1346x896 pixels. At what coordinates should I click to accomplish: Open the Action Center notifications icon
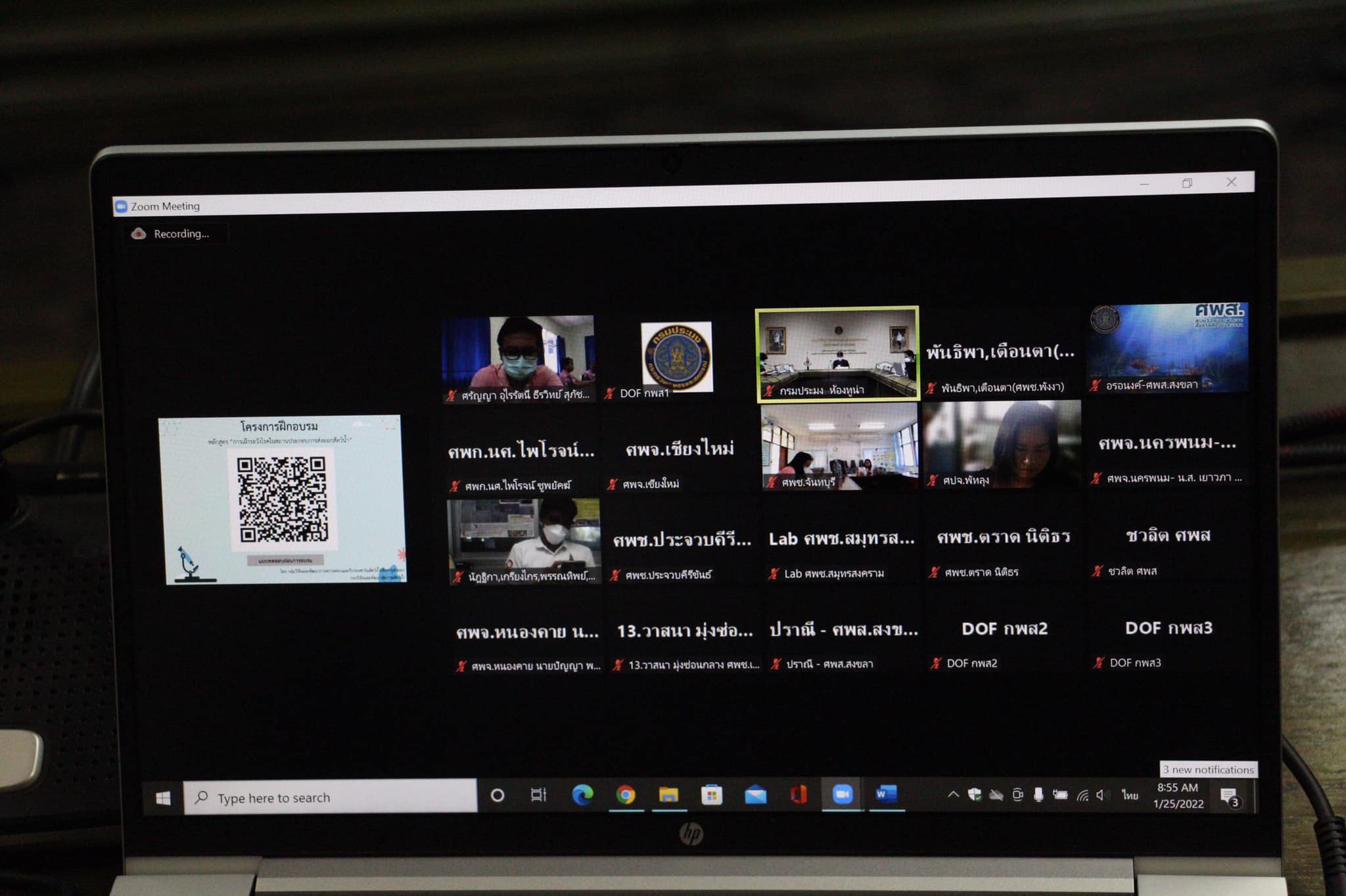pyautogui.click(x=1229, y=797)
